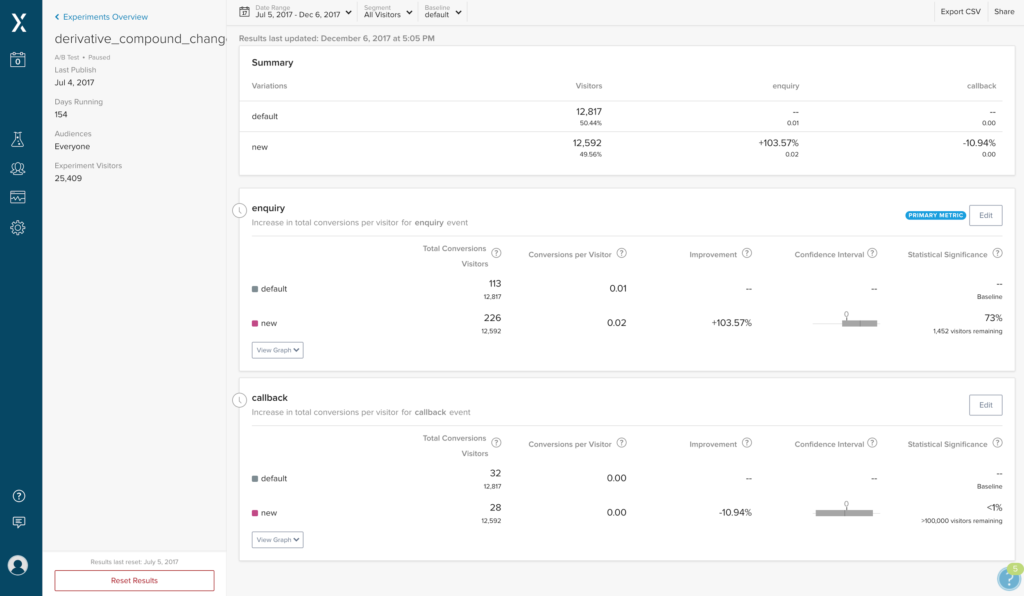The image size is (1024, 596).
Task: Open the Settings gear icon in the sidebar
Action: 18,228
